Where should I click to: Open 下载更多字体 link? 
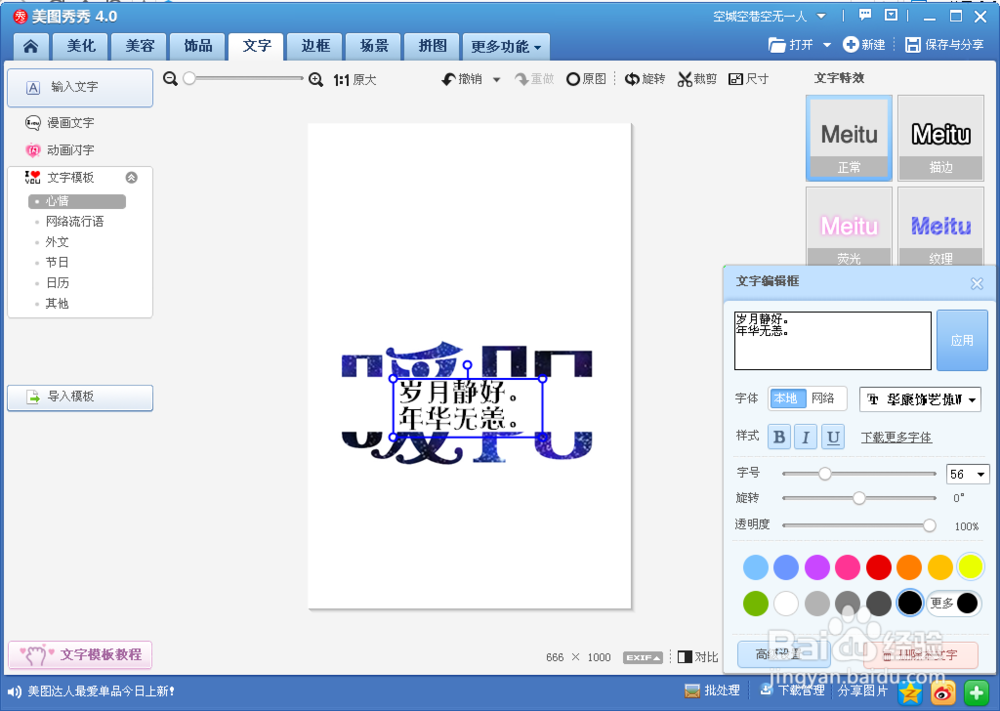(896, 437)
